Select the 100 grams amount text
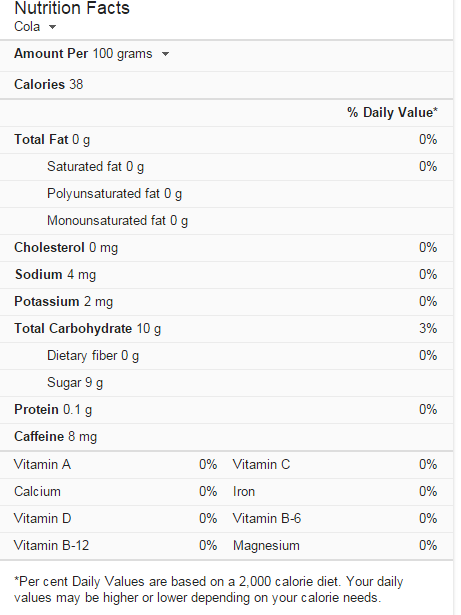 pyautogui.click(x=122, y=54)
